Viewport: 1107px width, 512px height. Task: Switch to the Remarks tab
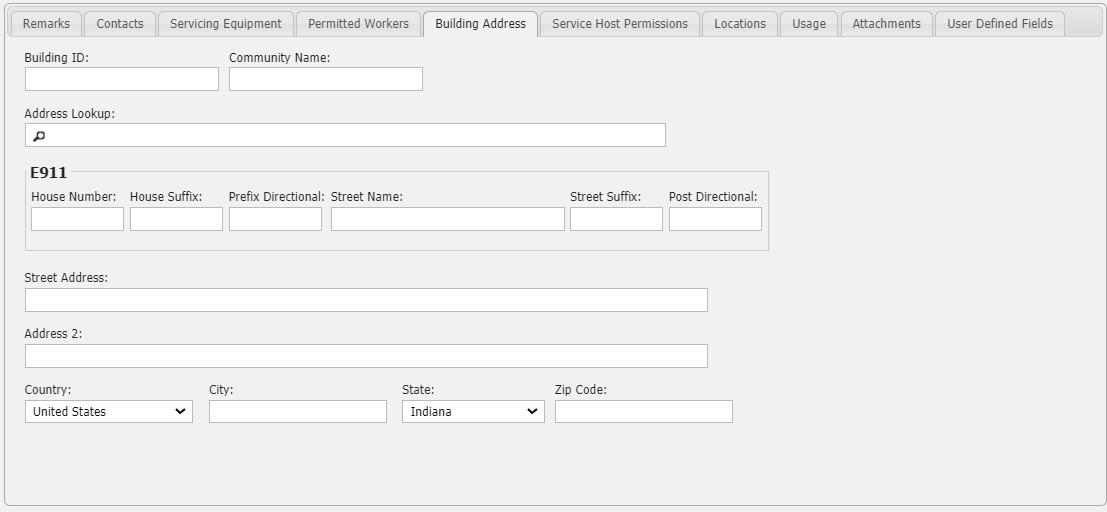[x=46, y=24]
